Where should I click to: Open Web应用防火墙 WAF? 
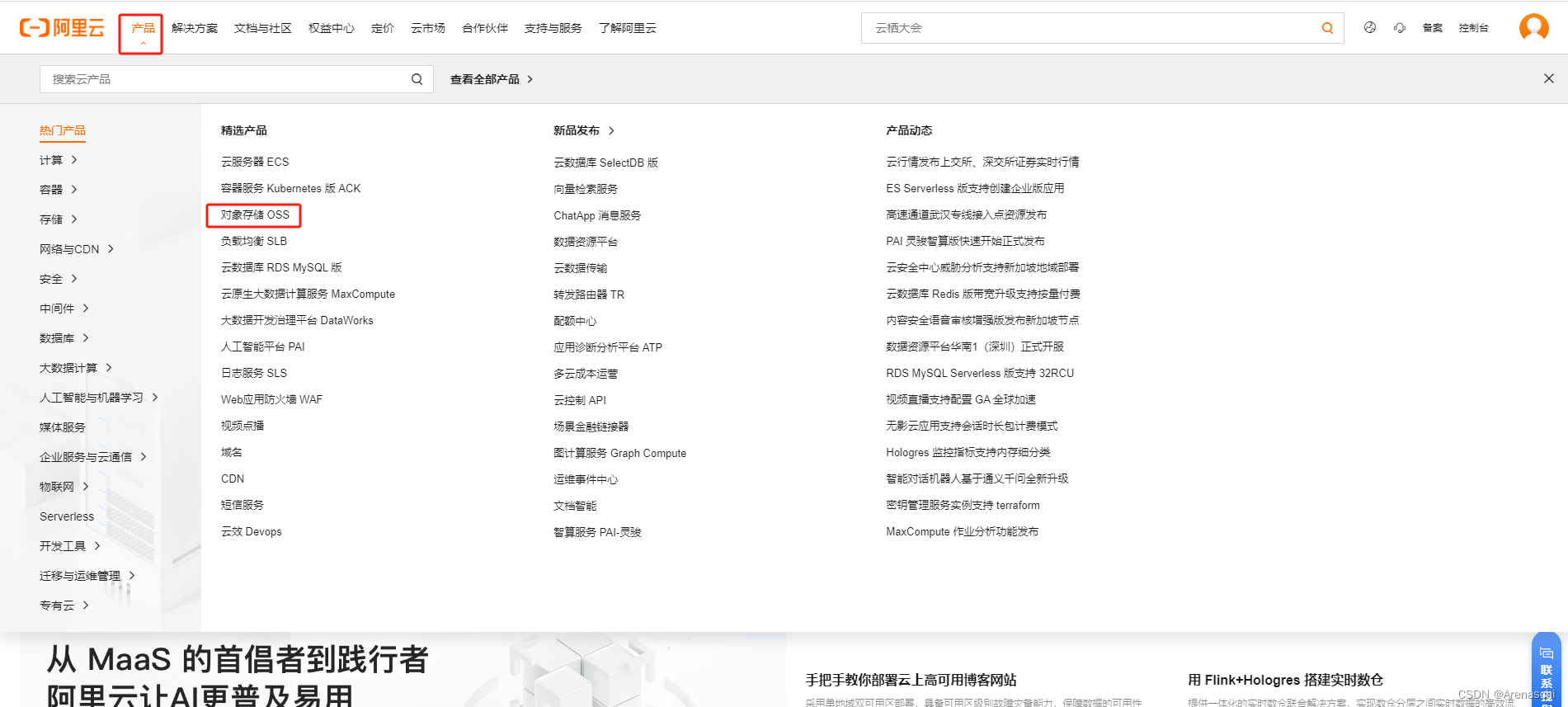[271, 399]
